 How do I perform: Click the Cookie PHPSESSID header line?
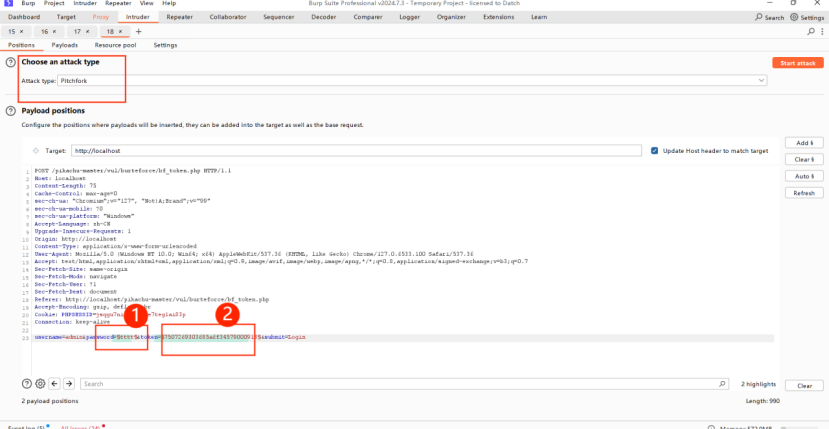pyautogui.click(x=110, y=314)
